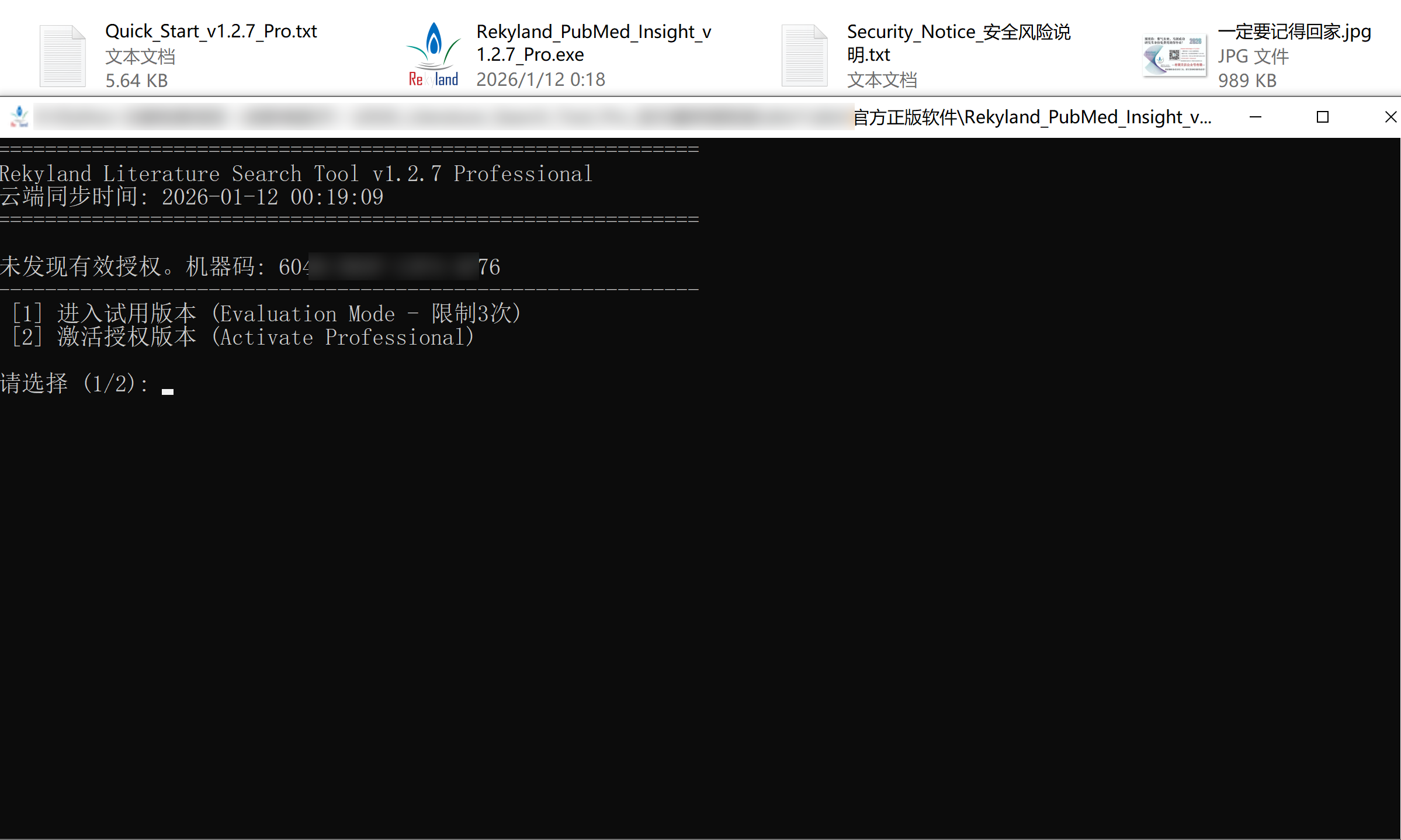Select the Quick_Start_v1.2.7_Pro.txt file icon
The image size is (1401, 840).
63,56
